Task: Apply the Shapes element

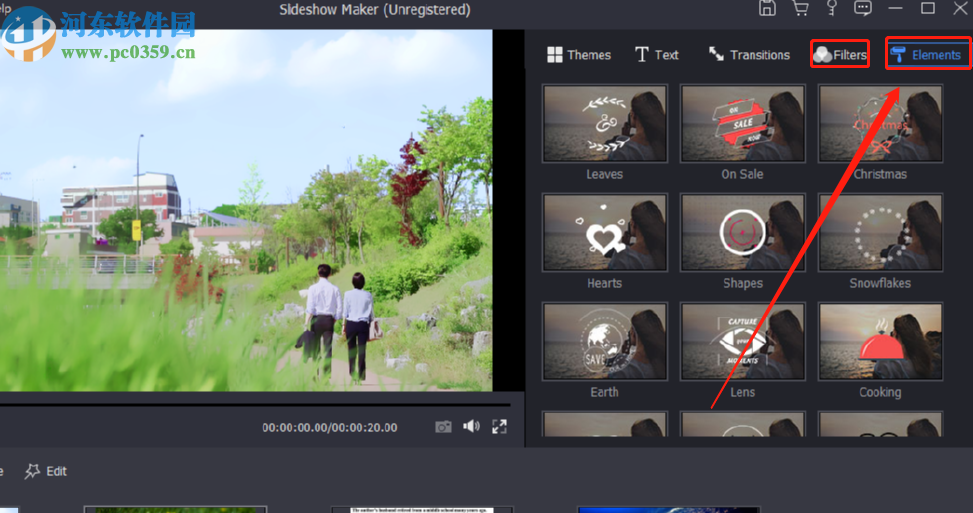Action: (743, 232)
